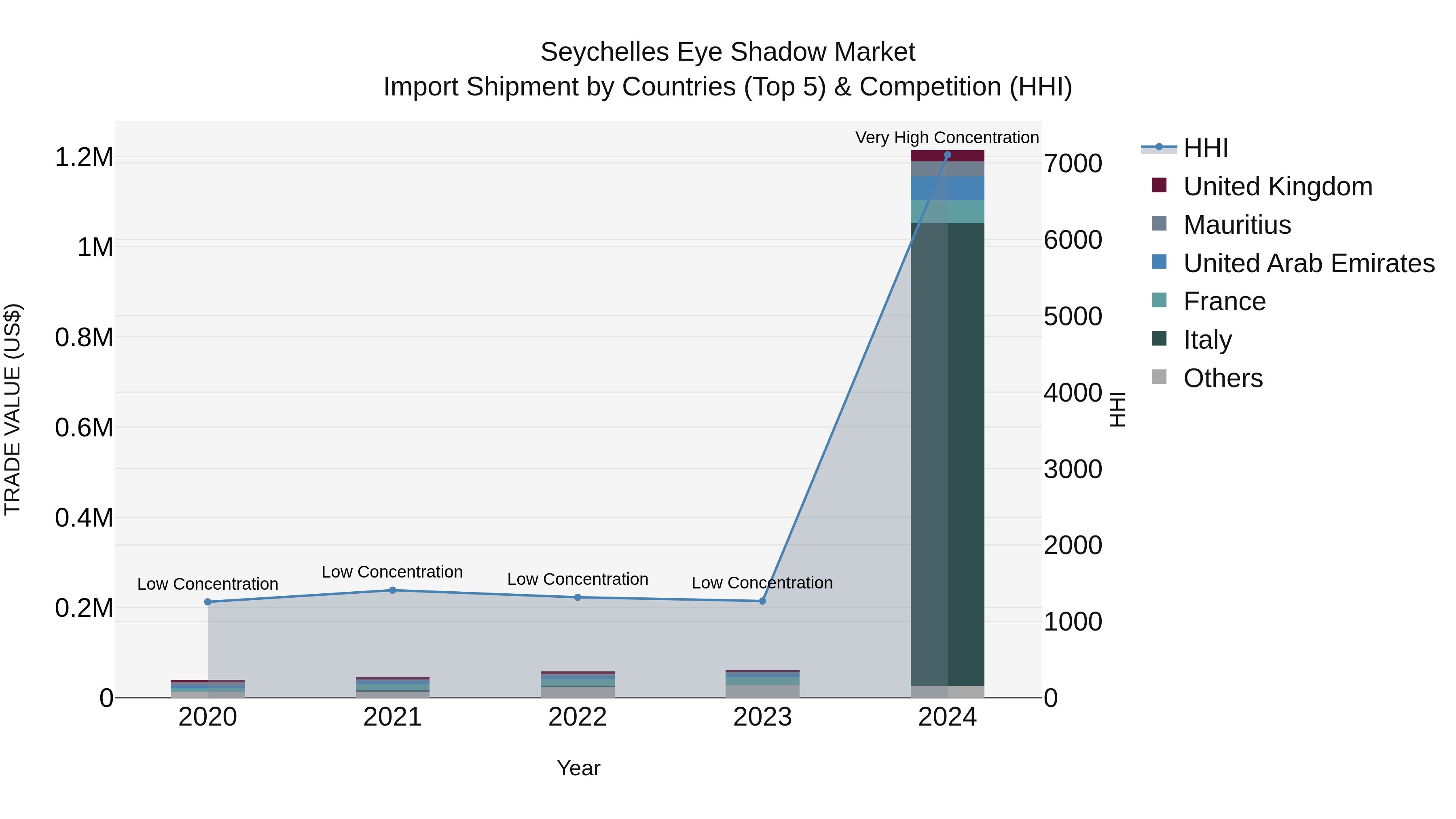Click the 'Year' x-axis title

coord(579,768)
